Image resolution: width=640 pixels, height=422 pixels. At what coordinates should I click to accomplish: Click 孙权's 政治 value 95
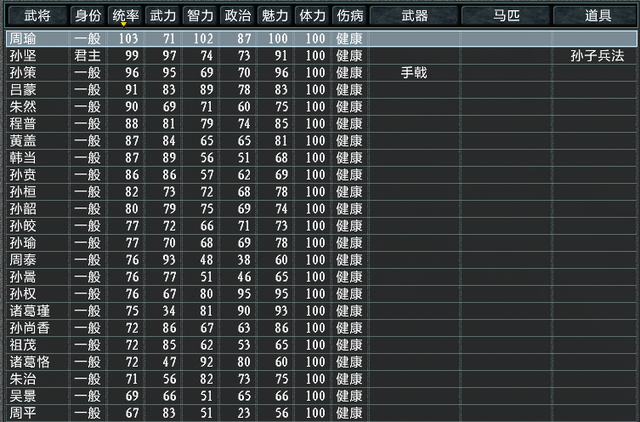(x=244, y=294)
